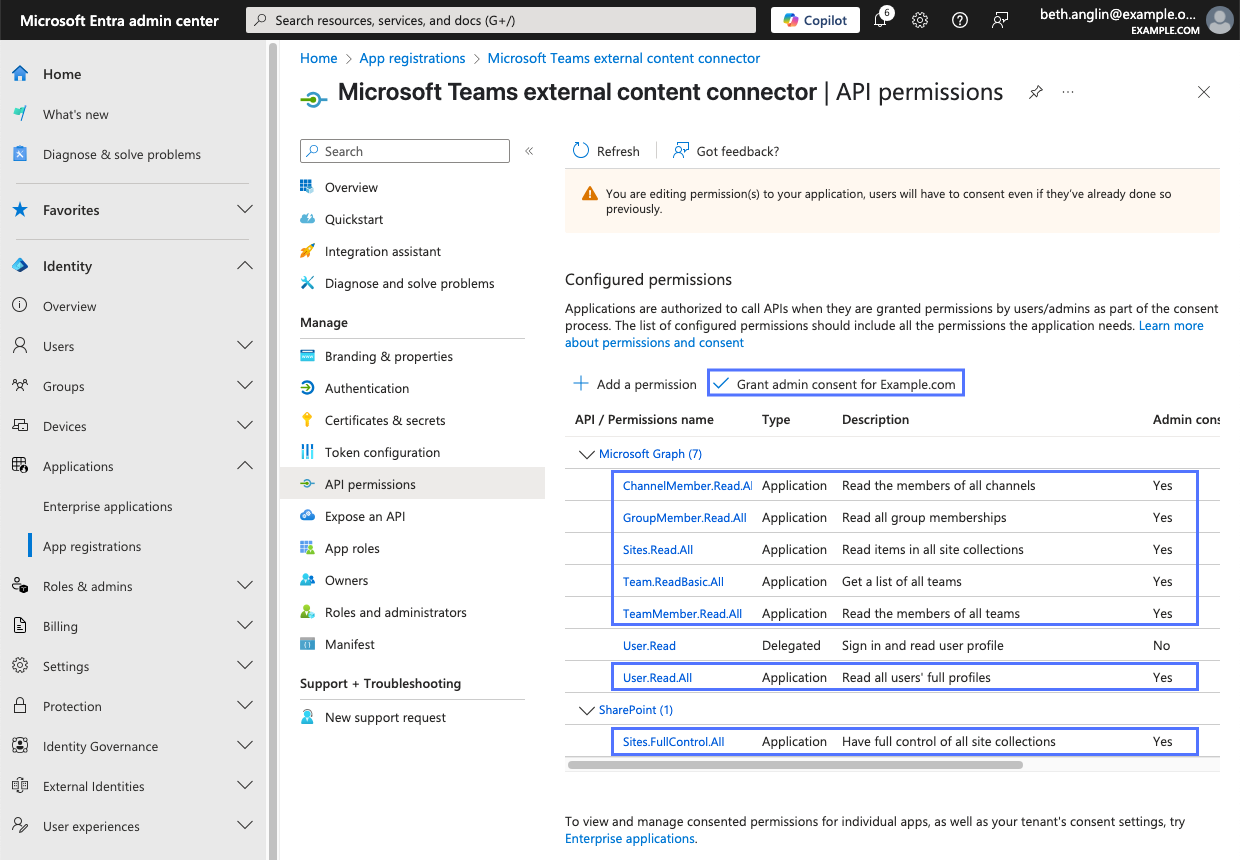Viewport: 1240px width, 860px height.
Task: Click the Got feedback? icon
Action: 681,151
